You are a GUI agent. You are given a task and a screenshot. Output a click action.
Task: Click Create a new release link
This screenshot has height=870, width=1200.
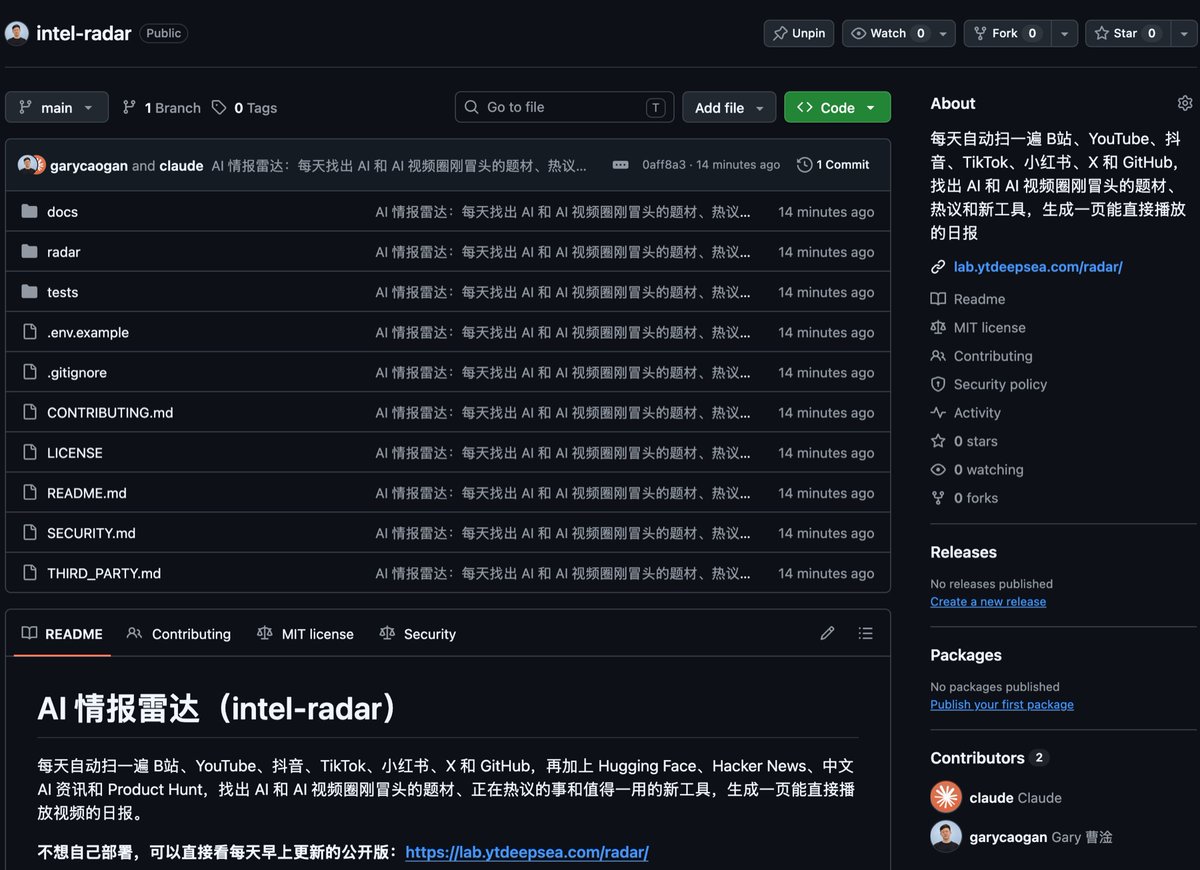point(988,602)
